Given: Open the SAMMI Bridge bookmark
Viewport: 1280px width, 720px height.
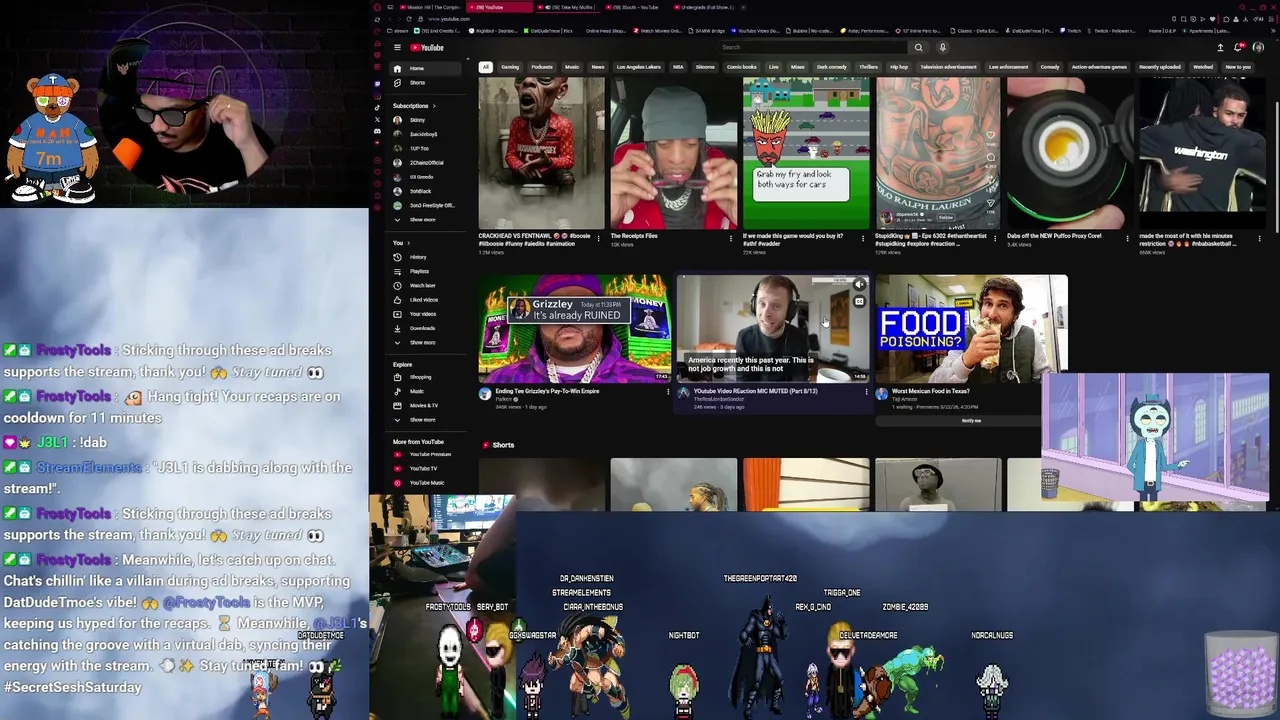Looking at the screenshot, I should click(x=709, y=31).
